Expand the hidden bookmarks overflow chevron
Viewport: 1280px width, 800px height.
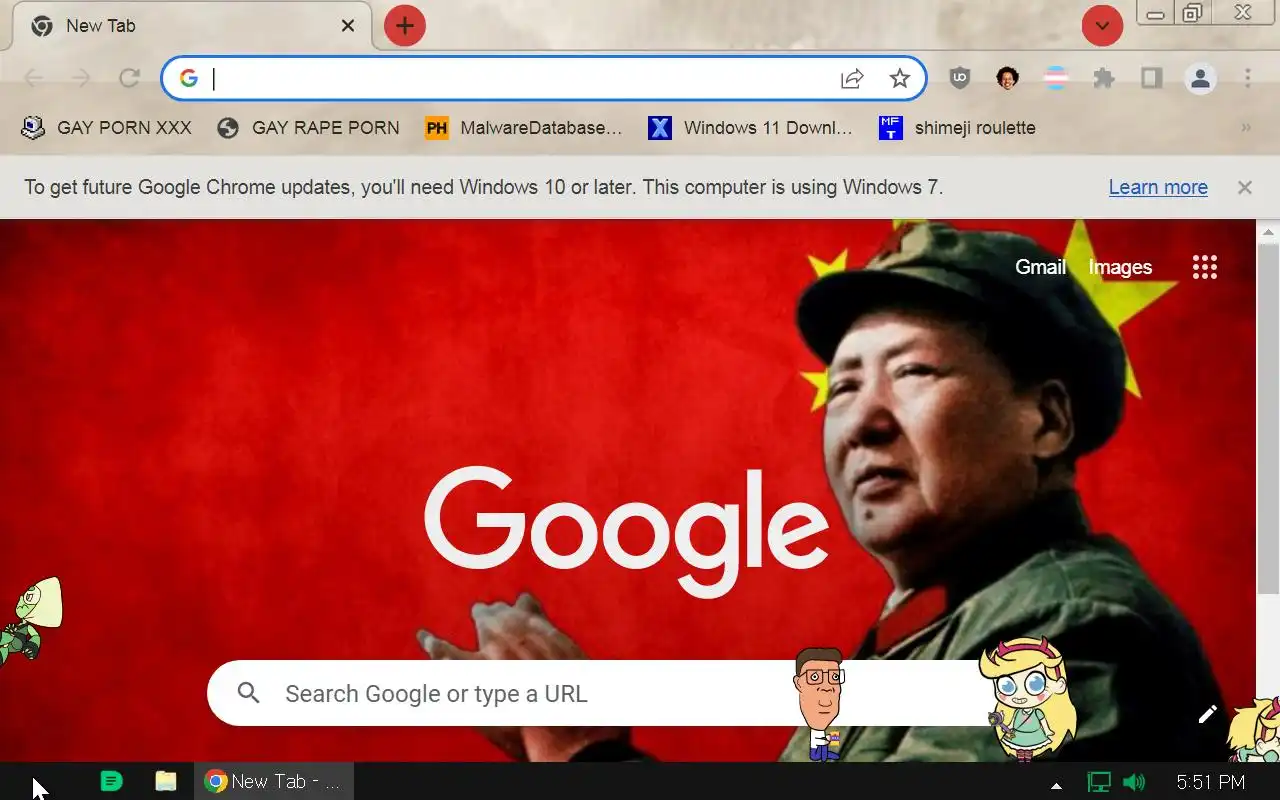point(1246,128)
